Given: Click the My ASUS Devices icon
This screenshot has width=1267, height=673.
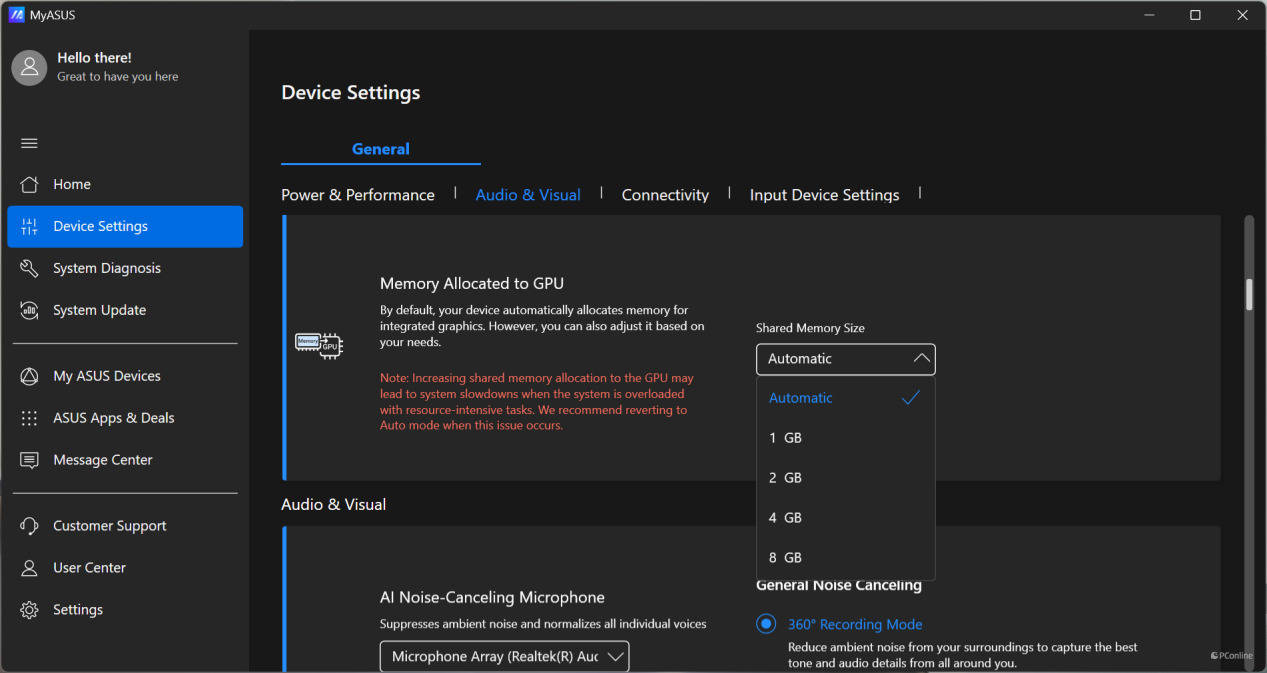Looking at the screenshot, I should coord(29,376).
